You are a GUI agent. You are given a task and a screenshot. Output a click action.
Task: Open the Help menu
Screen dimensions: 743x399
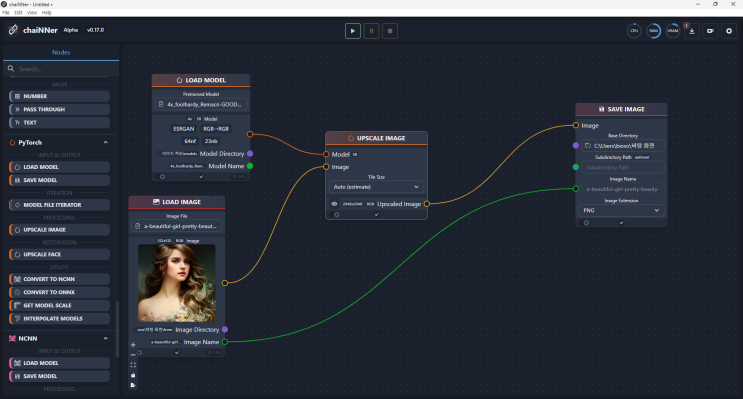click(46, 13)
